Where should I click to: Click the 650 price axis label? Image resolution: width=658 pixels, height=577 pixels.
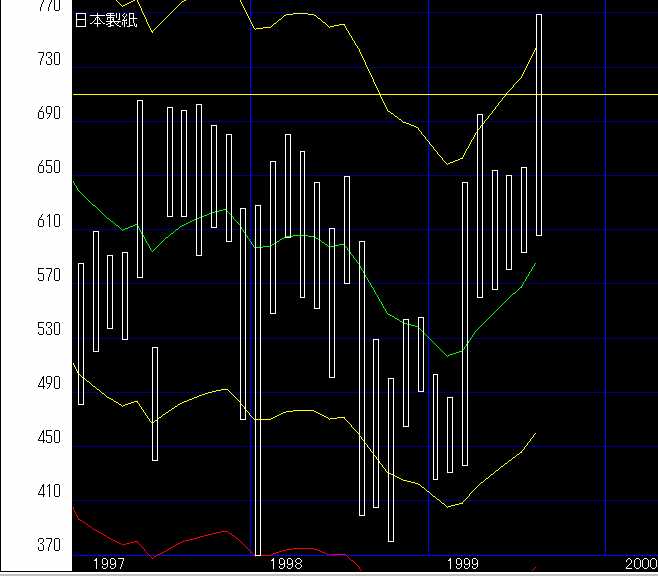48,168
